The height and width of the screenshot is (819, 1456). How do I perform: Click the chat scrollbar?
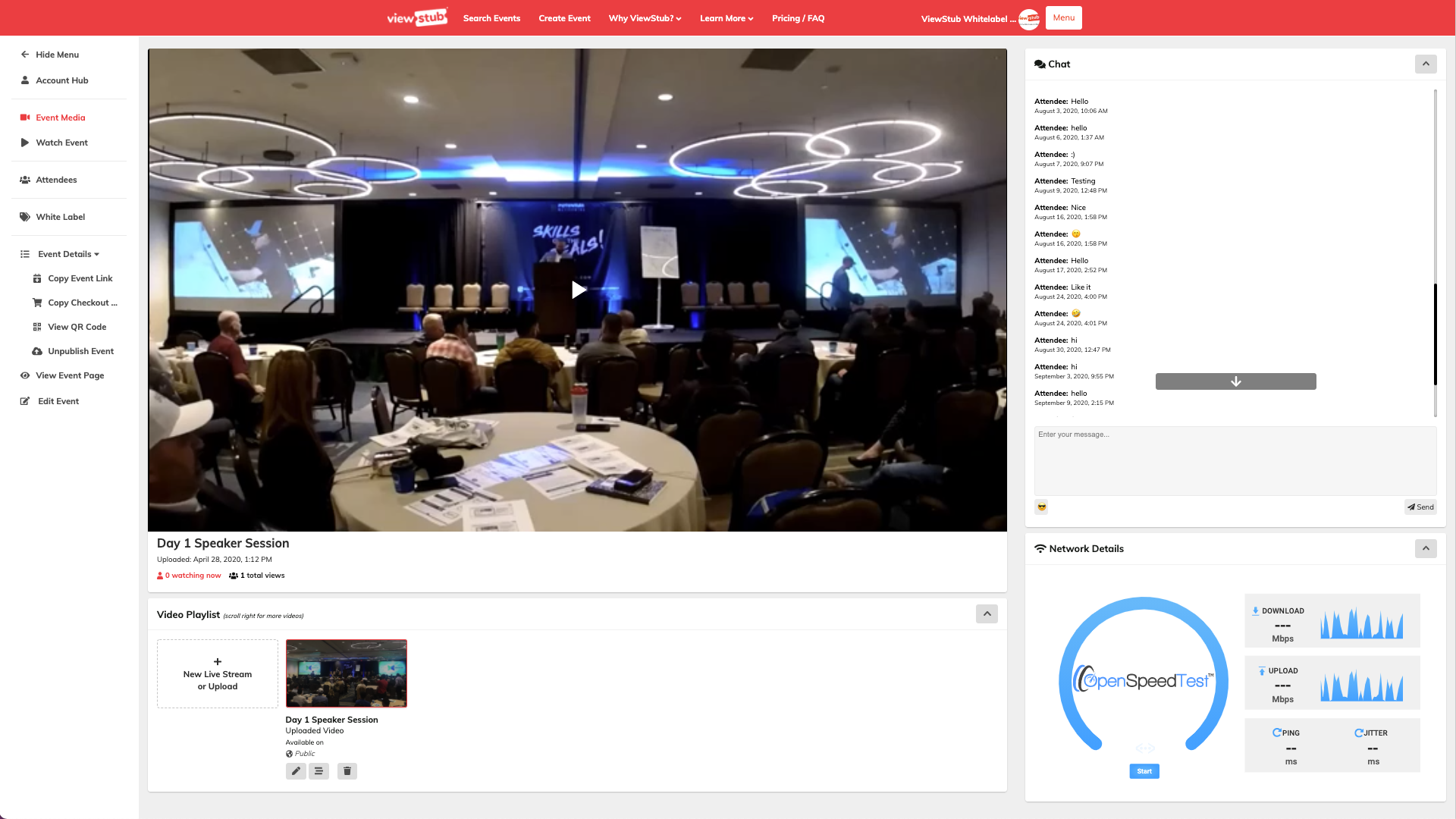coord(1435,334)
